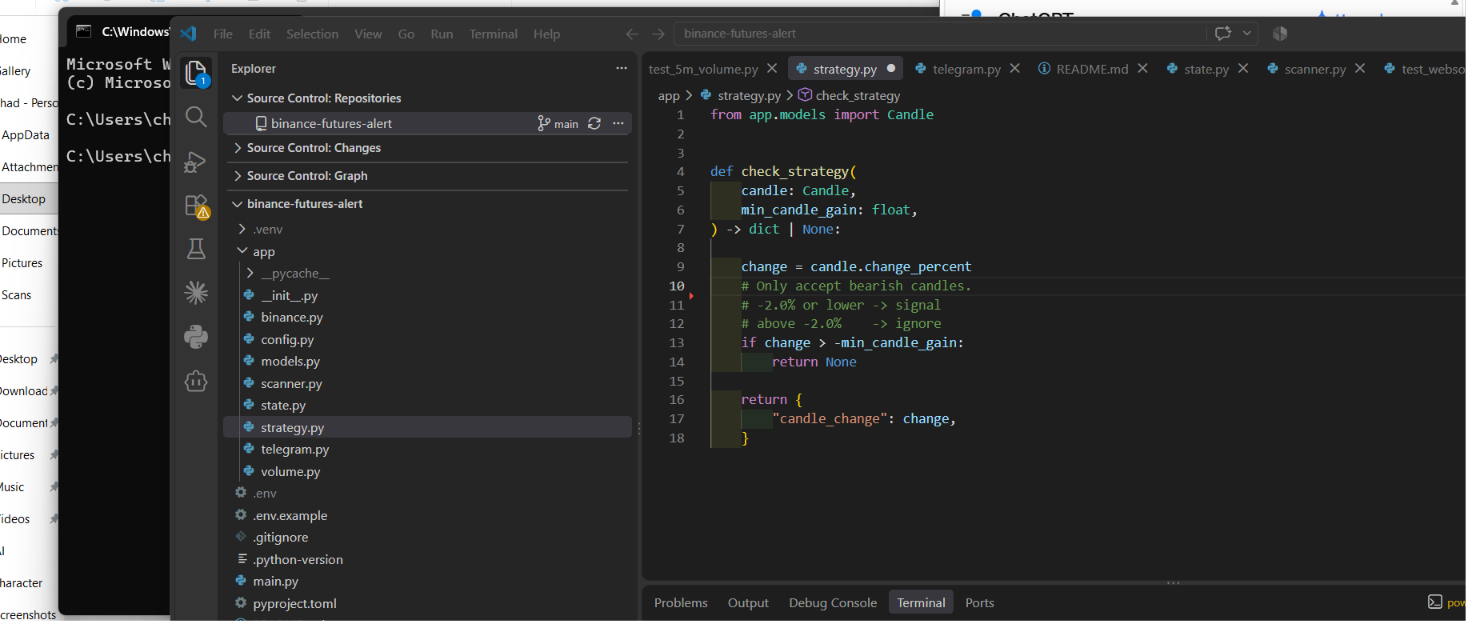This screenshot has height=621, width=1466.
Task: Synchronize changes for binance-futures-alert repository
Action: 594,124
